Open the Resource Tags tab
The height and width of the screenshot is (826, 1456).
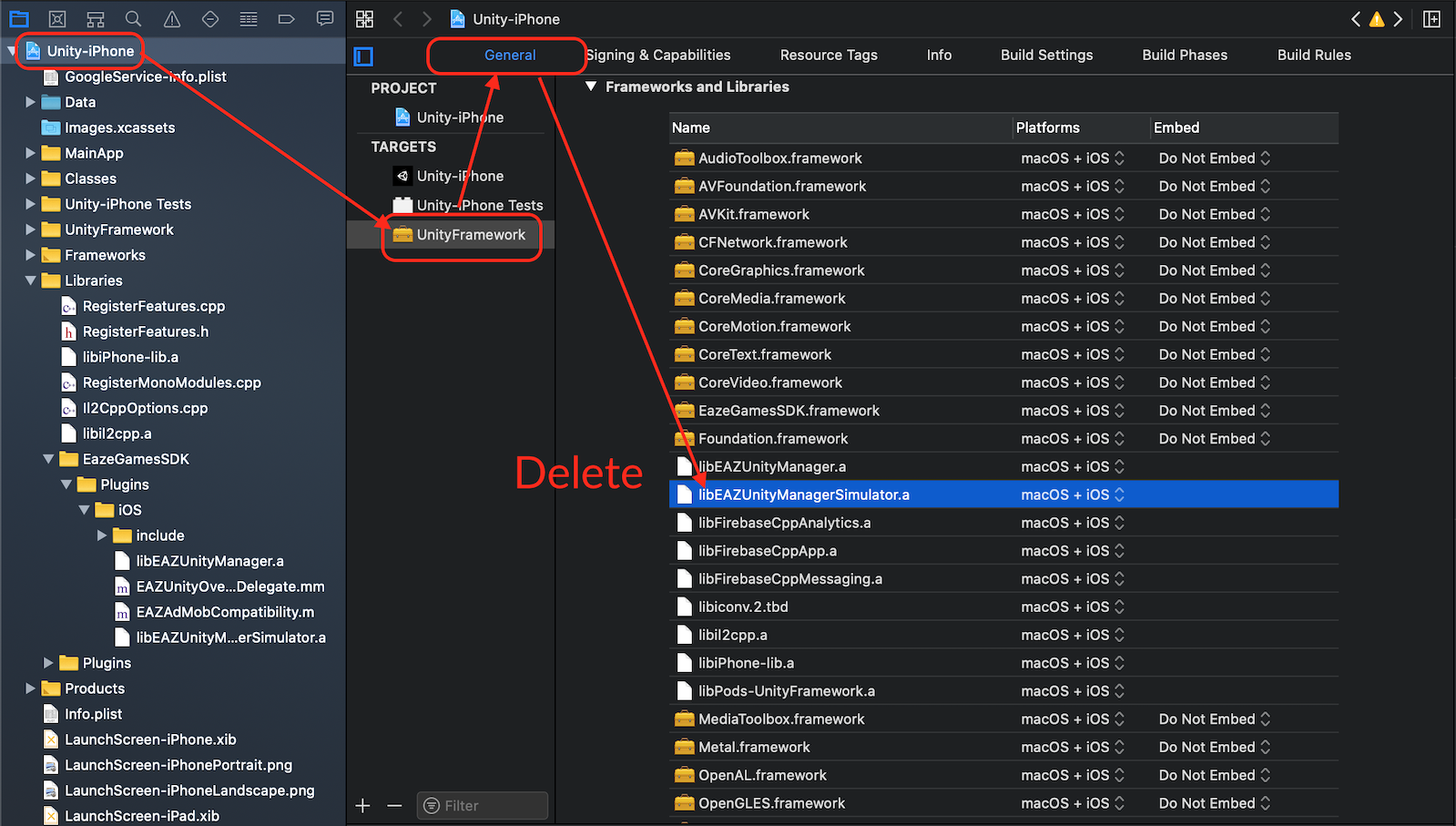(x=829, y=55)
